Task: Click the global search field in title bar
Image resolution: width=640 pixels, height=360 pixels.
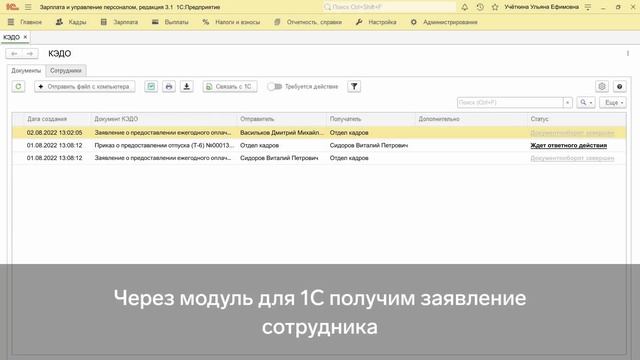Action: tap(389, 7)
